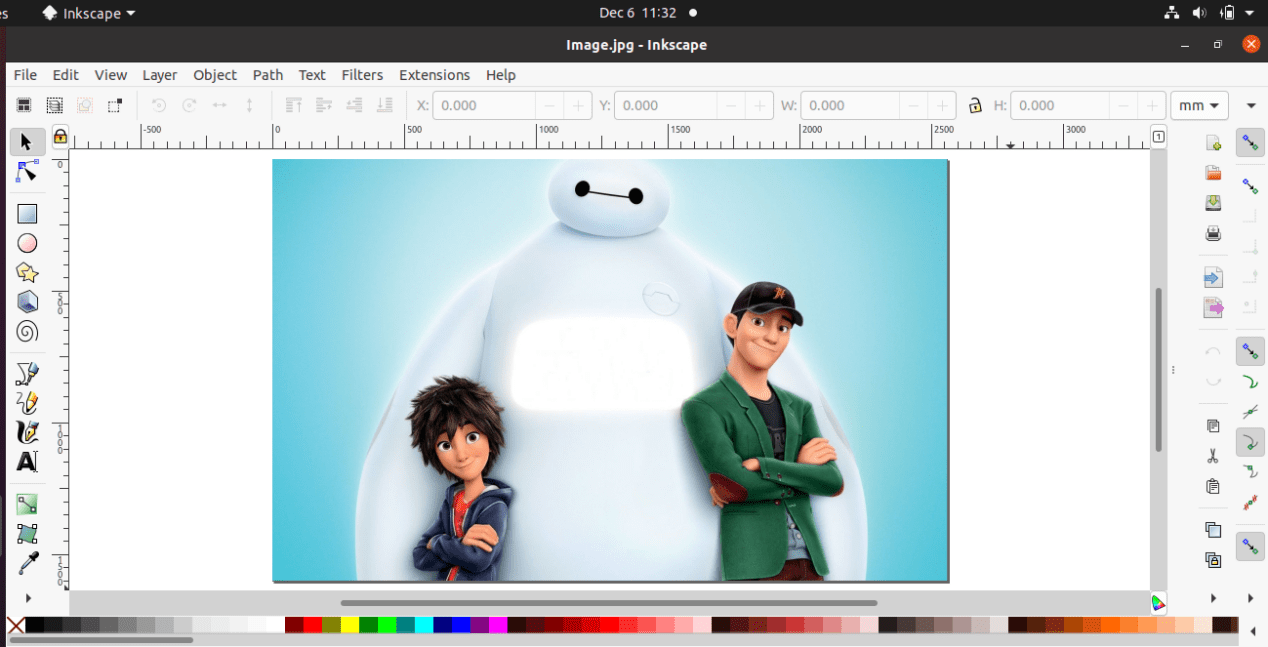Select the red color swatch

coord(310,625)
